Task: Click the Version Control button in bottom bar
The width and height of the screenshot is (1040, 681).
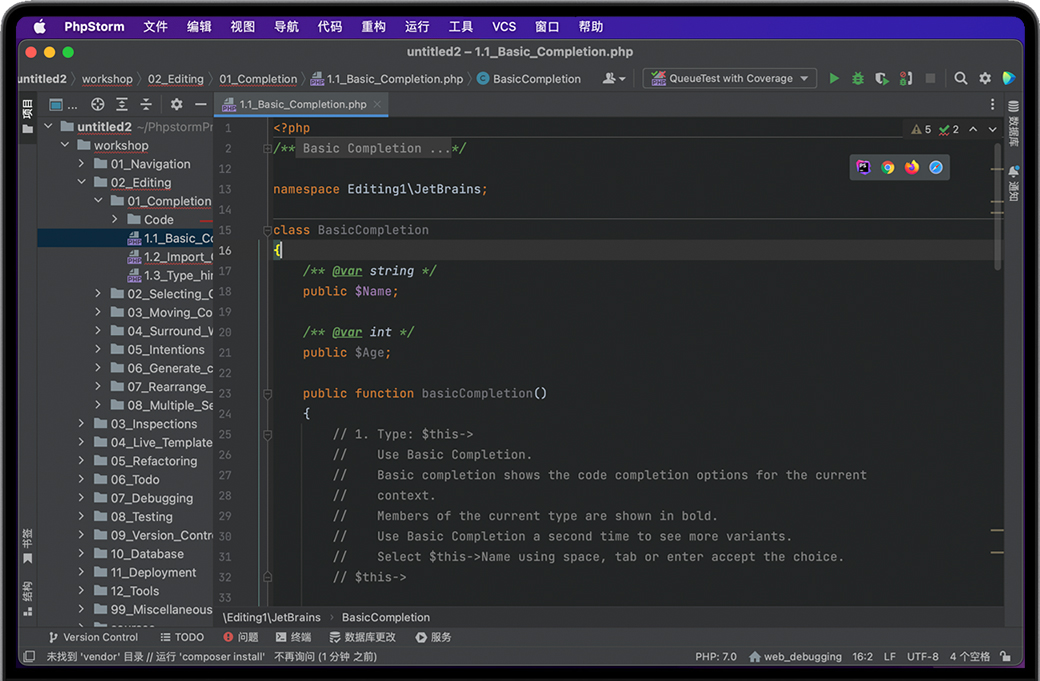Action: 92,637
